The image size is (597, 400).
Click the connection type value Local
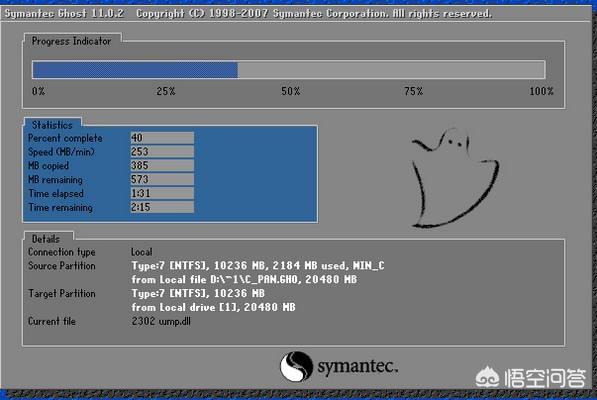pyautogui.click(x=142, y=252)
